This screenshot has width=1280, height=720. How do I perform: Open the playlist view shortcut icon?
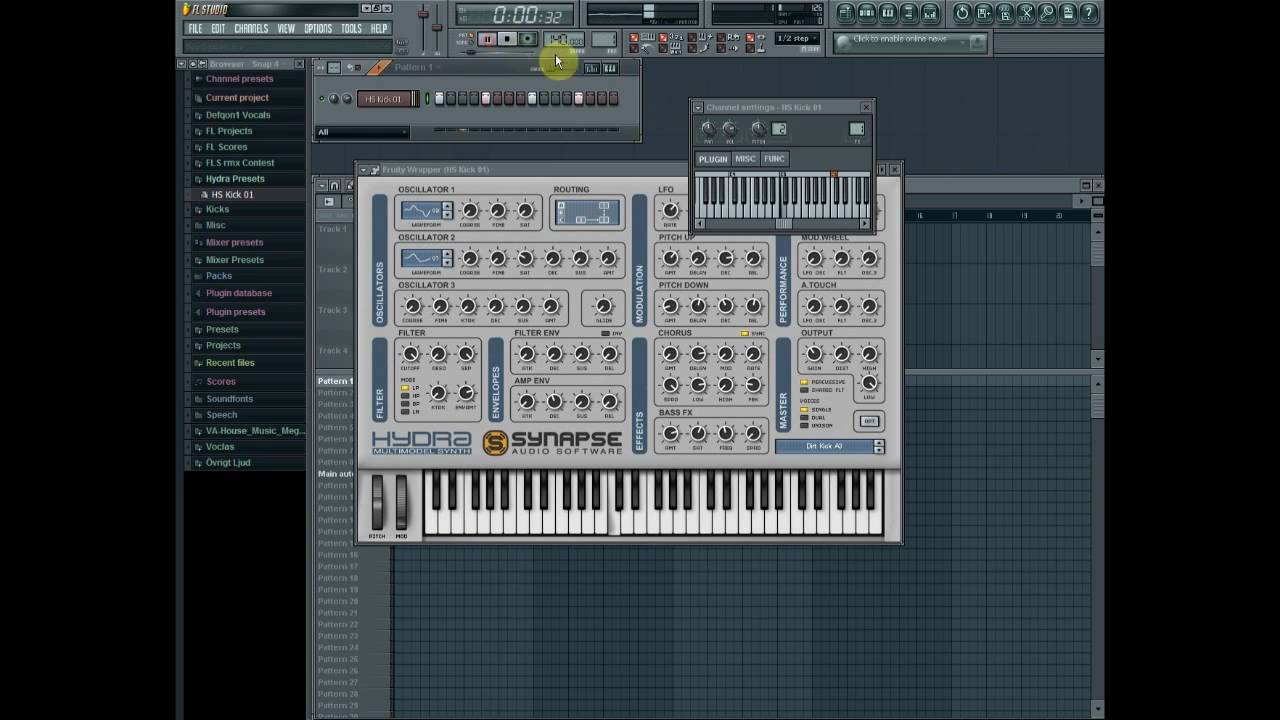(846, 13)
